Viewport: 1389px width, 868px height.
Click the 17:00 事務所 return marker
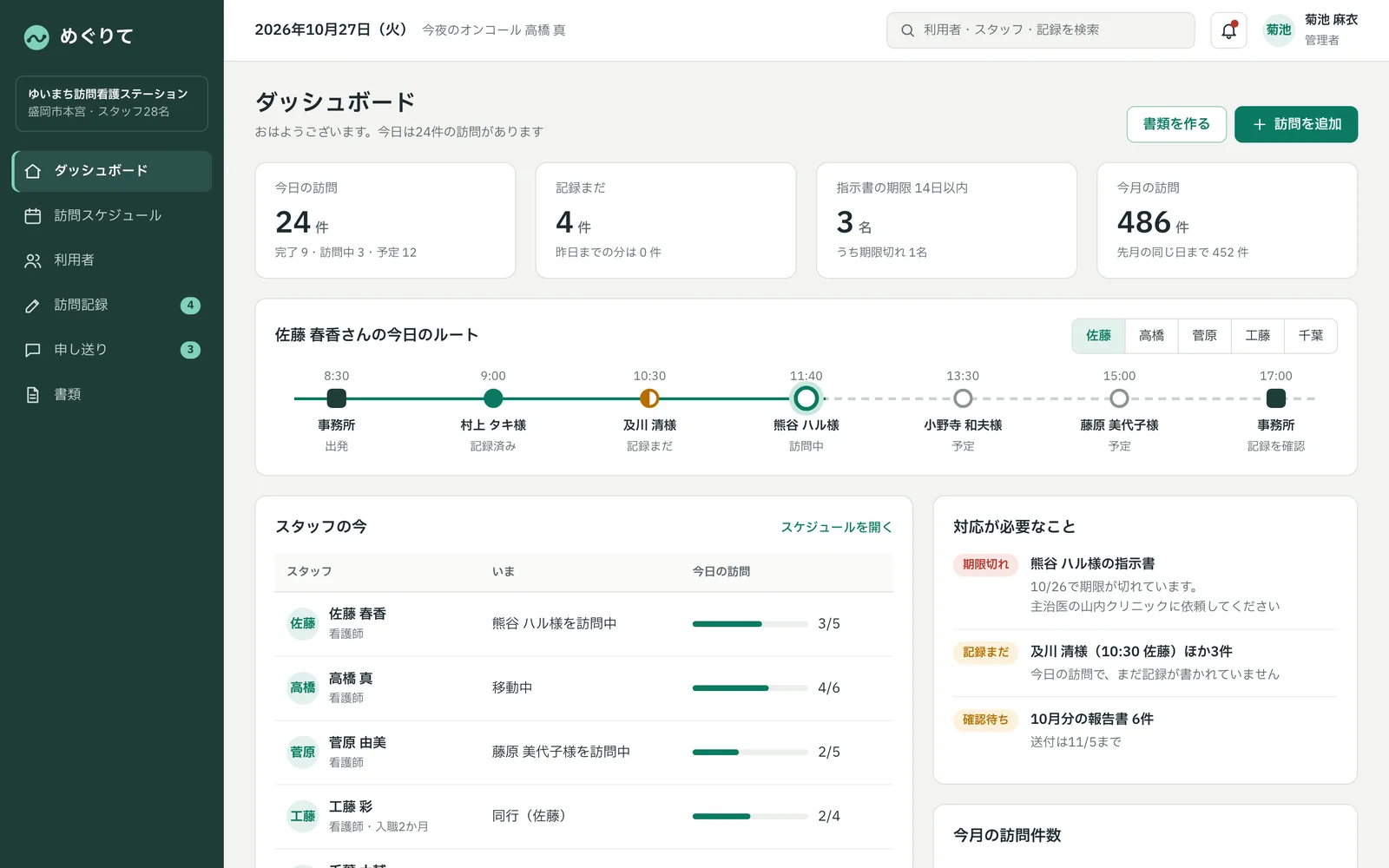click(x=1276, y=398)
